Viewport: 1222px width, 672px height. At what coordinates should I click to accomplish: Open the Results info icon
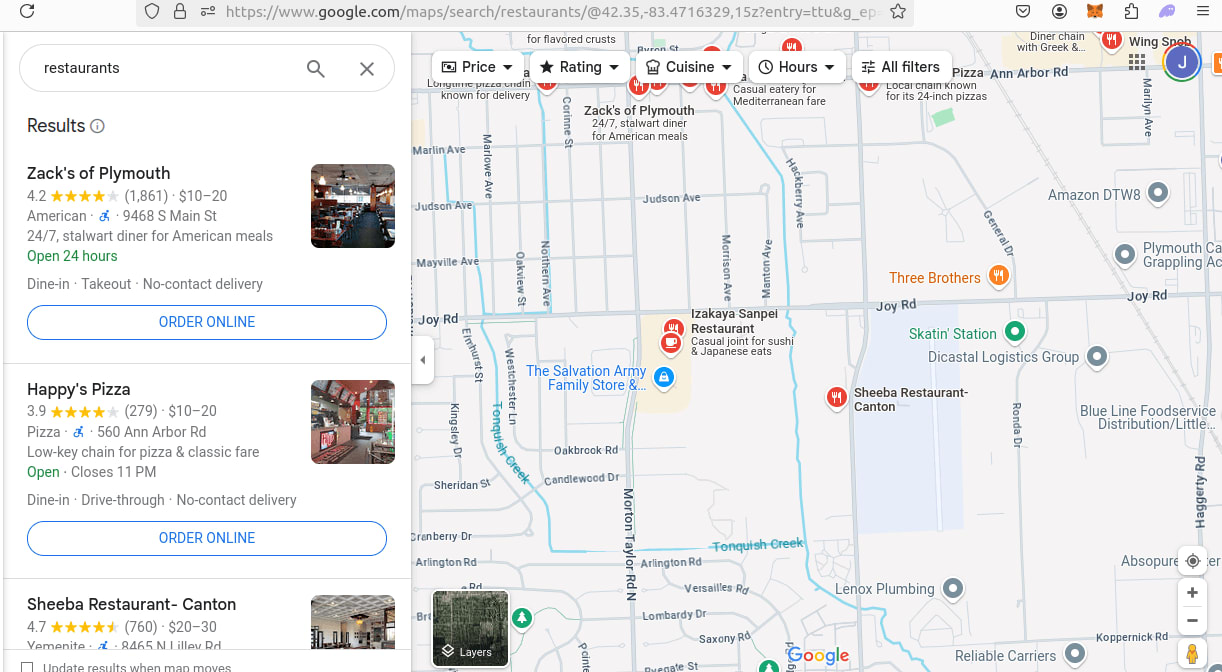click(97, 126)
